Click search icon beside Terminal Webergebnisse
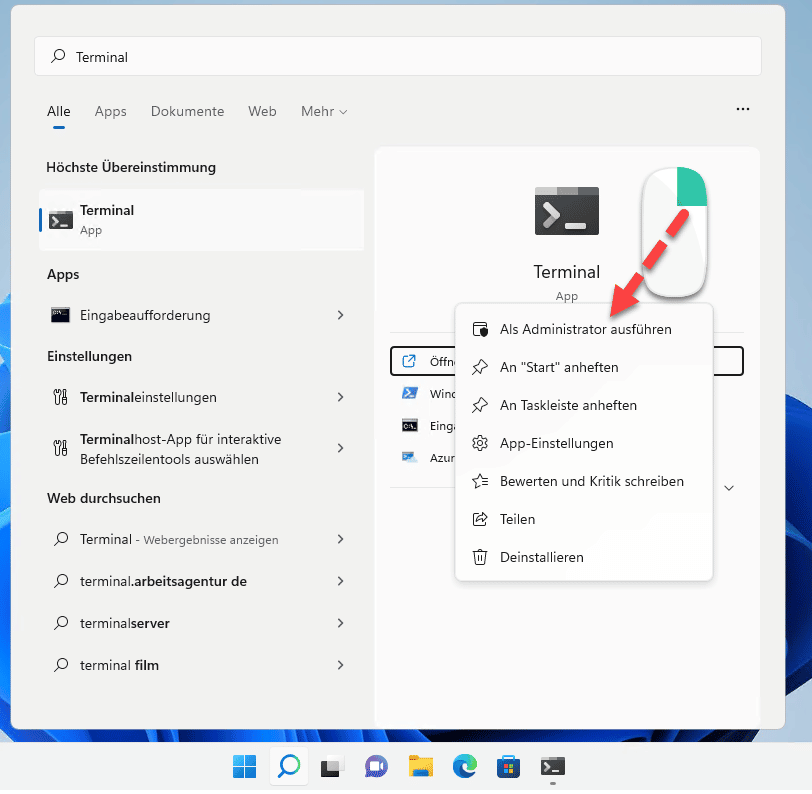 tap(61, 539)
